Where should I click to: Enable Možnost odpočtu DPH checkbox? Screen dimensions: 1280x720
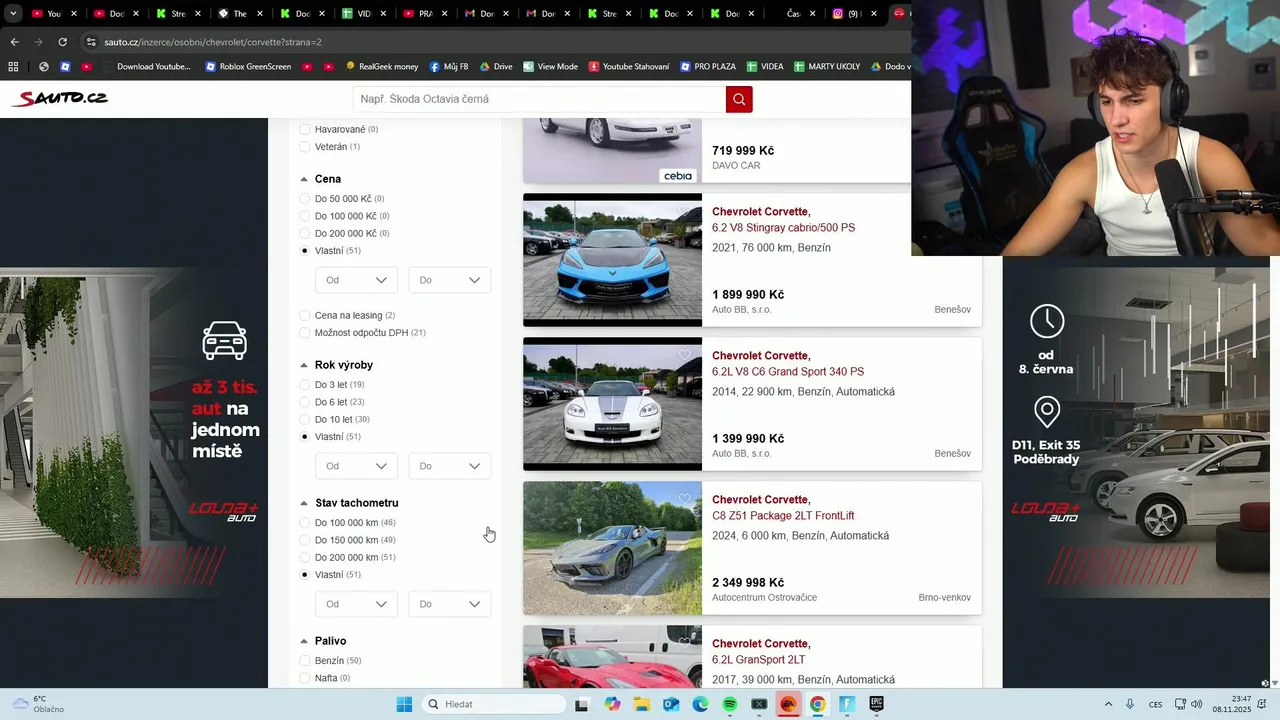coord(305,332)
